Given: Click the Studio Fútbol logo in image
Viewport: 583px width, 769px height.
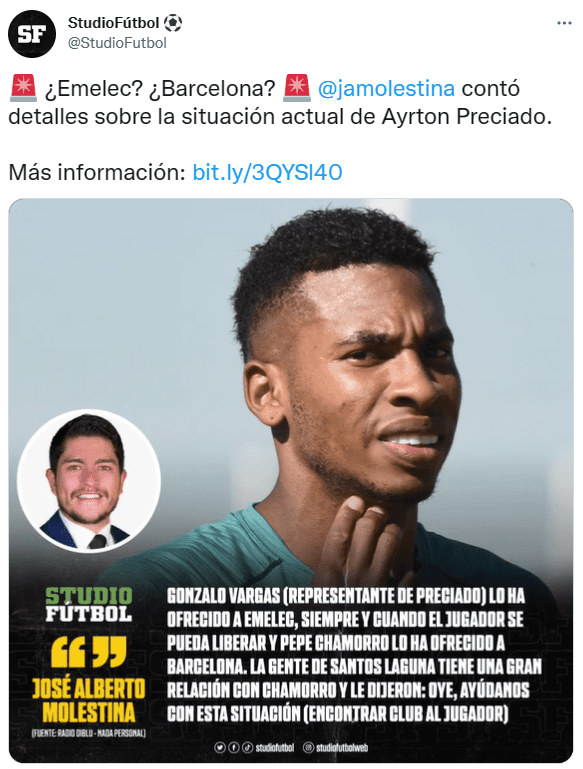Looking at the screenshot, I should [89, 605].
